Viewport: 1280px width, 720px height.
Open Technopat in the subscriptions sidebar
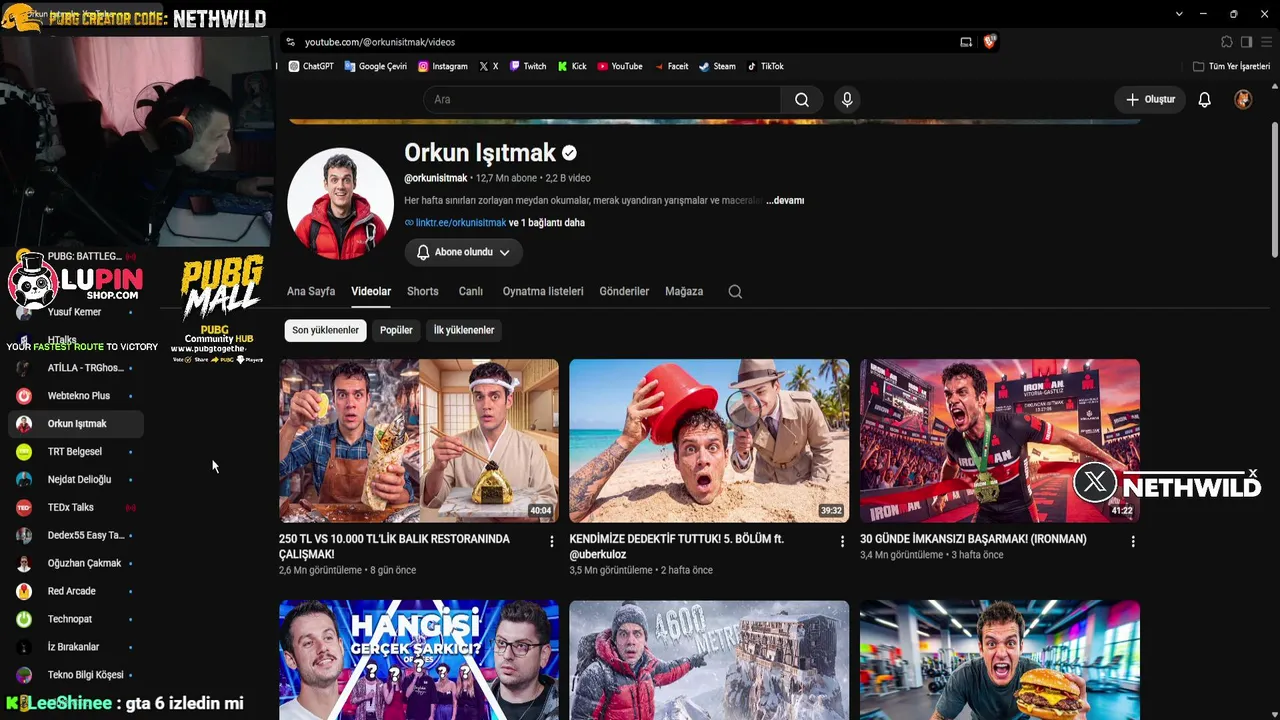[x=76, y=619]
